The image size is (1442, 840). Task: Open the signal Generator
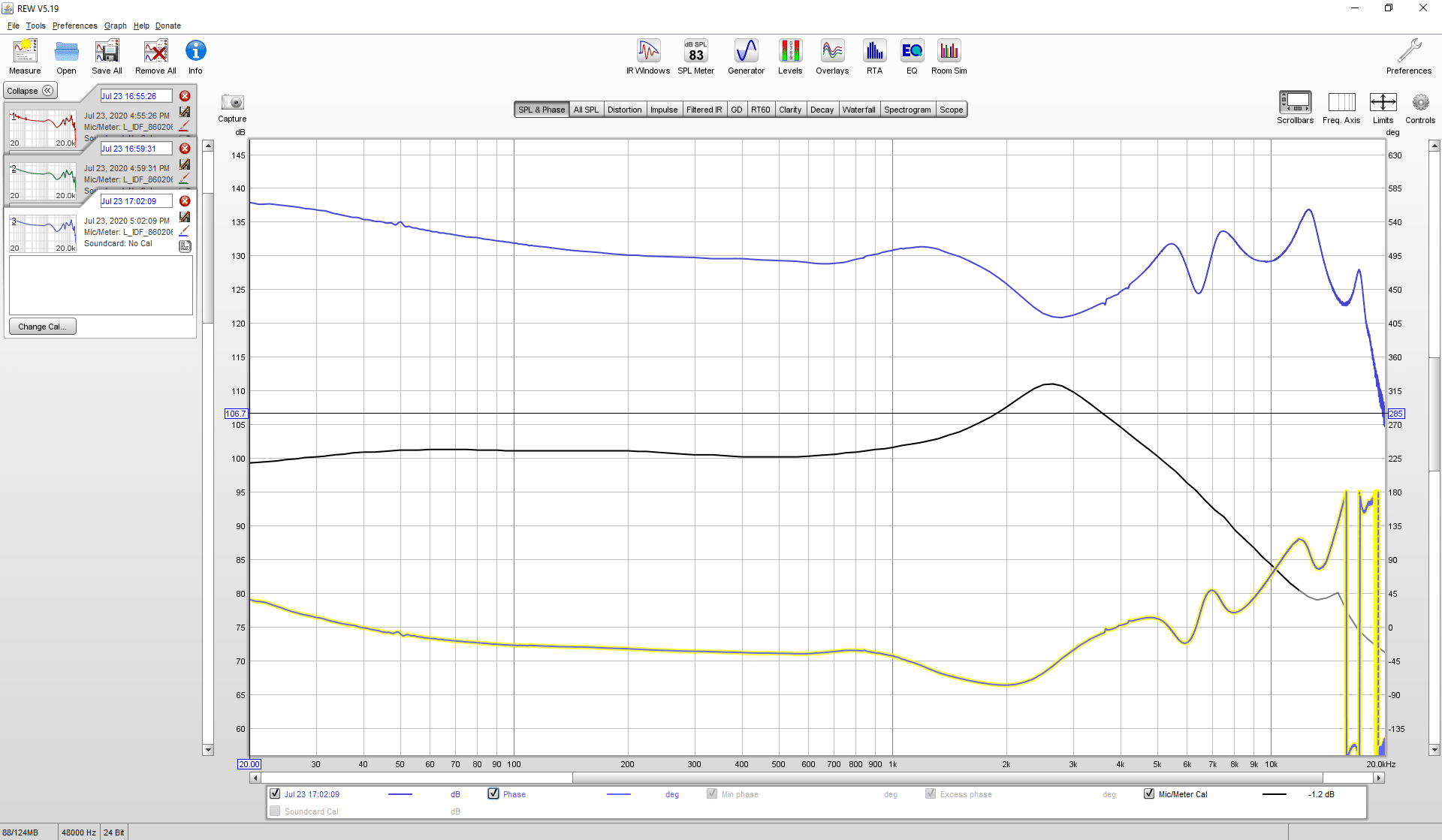tap(746, 51)
